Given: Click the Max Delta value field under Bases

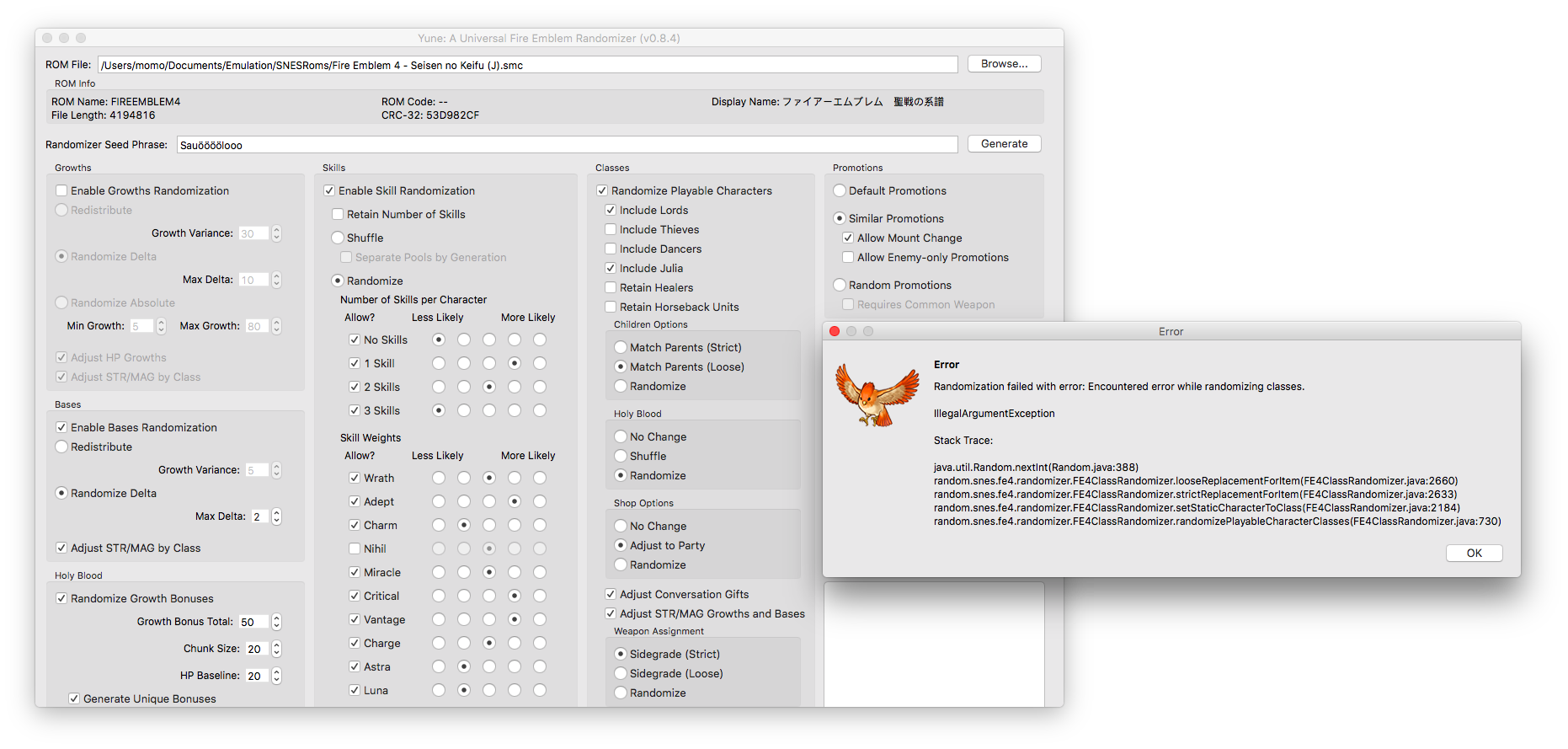Looking at the screenshot, I should pos(259,516).
